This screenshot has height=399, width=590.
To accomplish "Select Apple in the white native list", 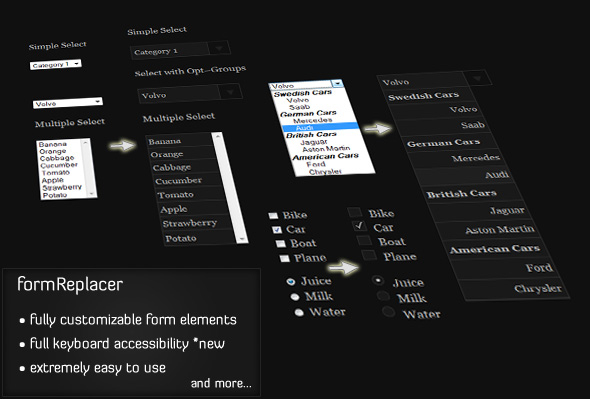I will pyautogui.click(x=53, y=180).
